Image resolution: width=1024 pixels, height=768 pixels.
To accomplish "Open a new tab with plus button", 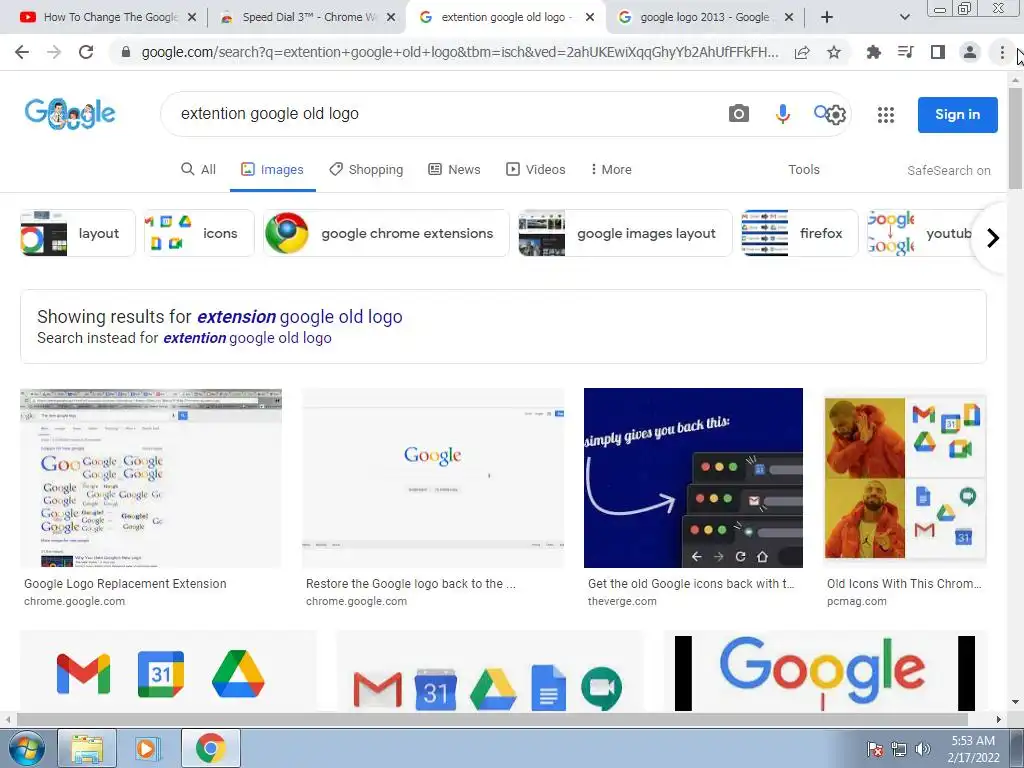I will pyautogui.click(x=826, y=17).
